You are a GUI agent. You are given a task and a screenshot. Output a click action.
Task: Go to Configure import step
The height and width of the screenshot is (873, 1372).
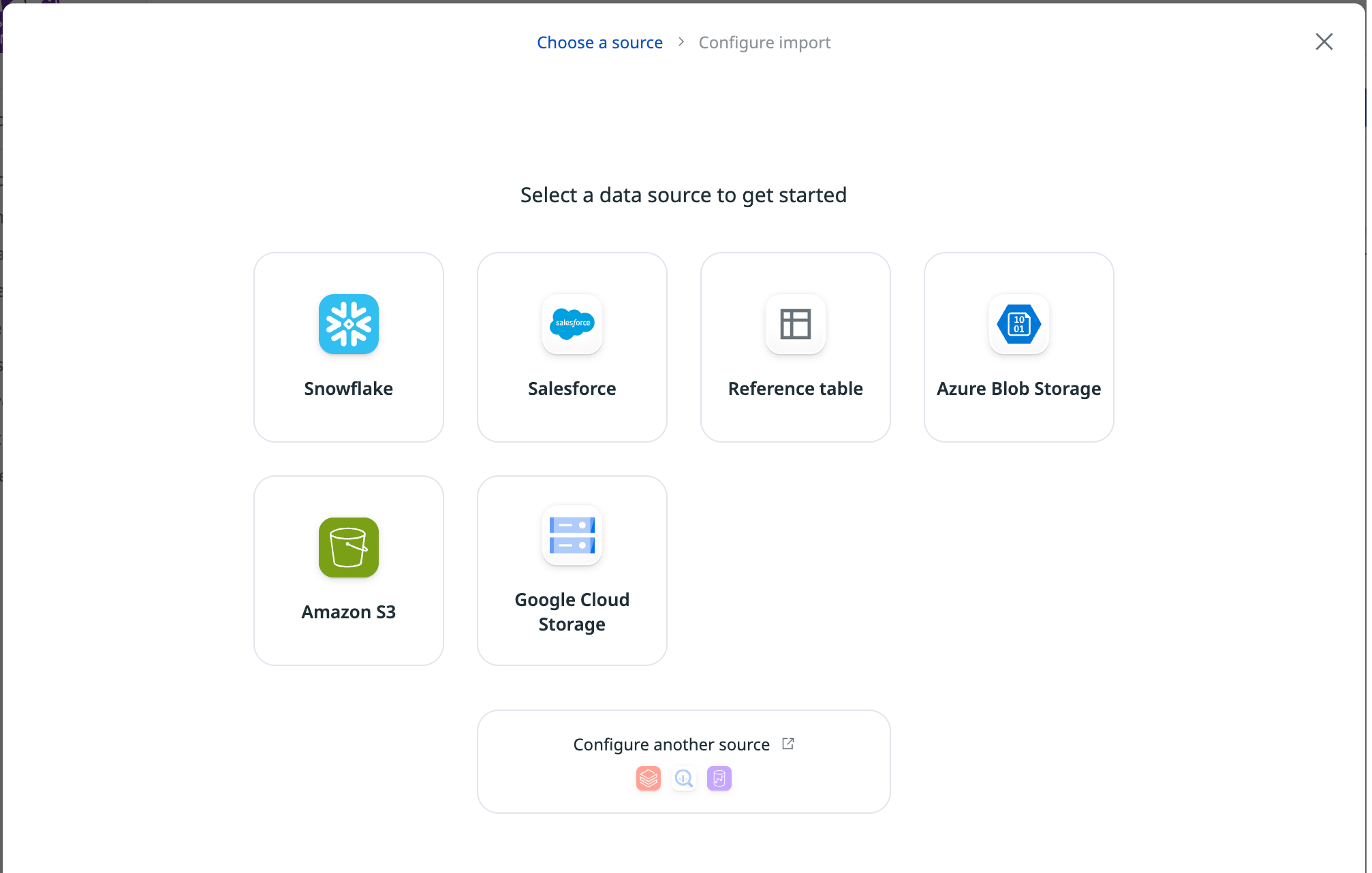pyautogui.click(x=764, y=43)
